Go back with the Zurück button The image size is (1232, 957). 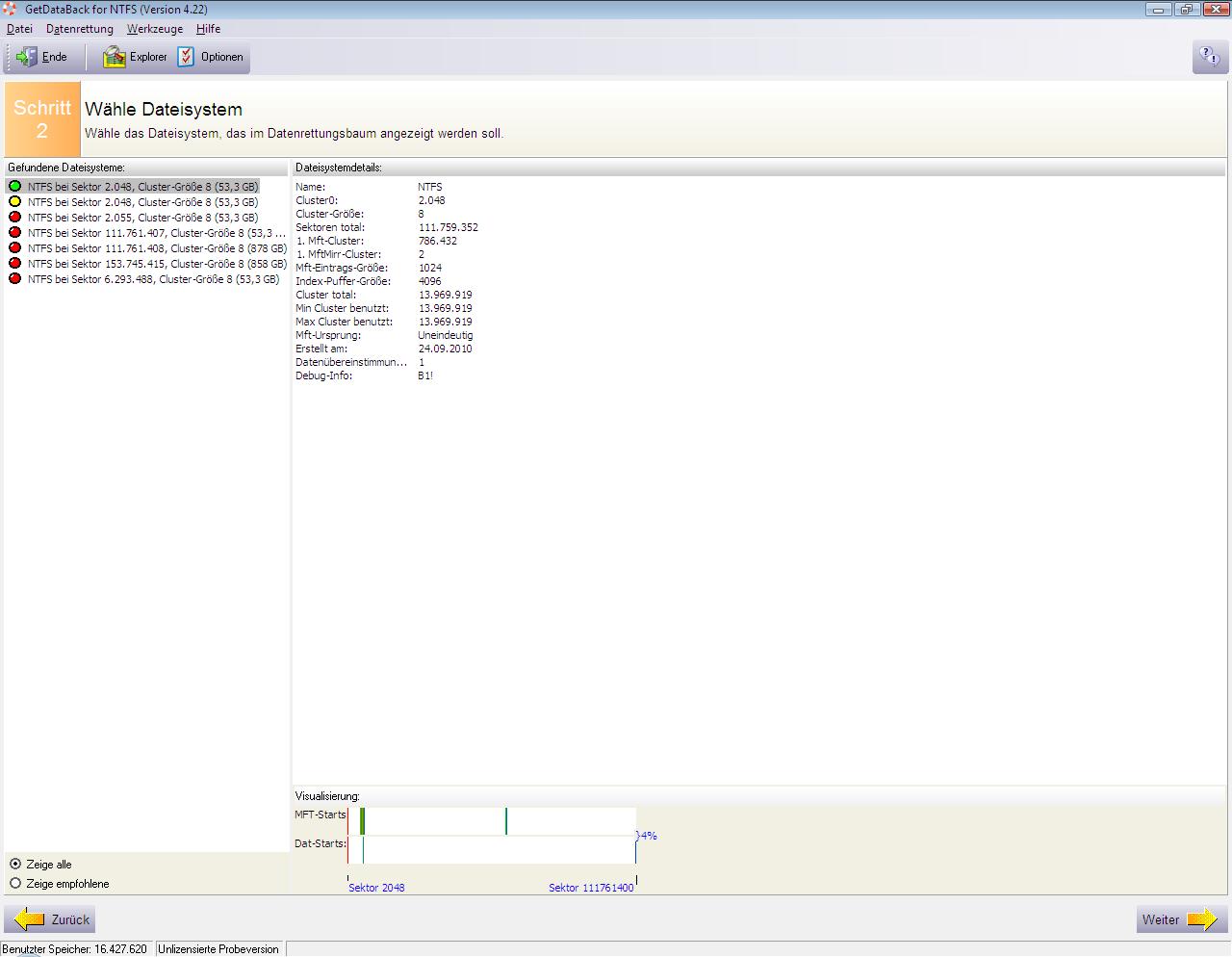[x=50, y=919]
